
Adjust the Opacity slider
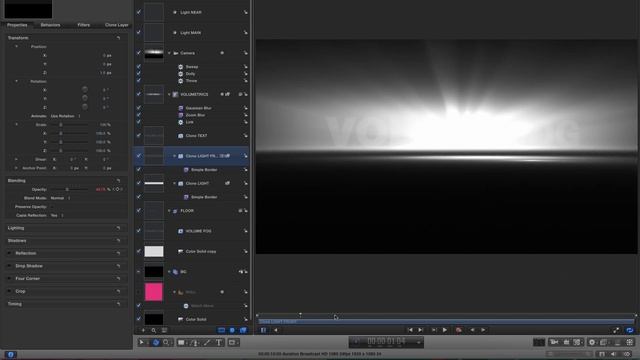coord(69,189)
